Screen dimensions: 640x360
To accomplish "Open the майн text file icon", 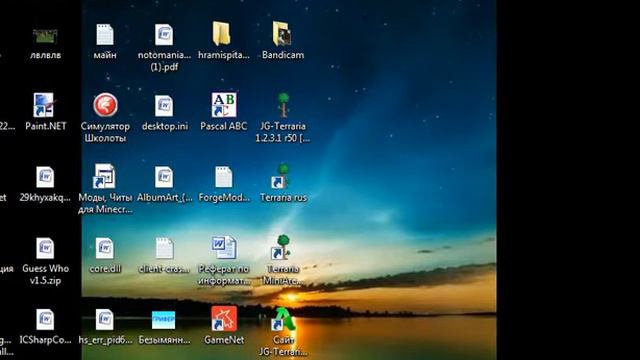I will [105, 34].
